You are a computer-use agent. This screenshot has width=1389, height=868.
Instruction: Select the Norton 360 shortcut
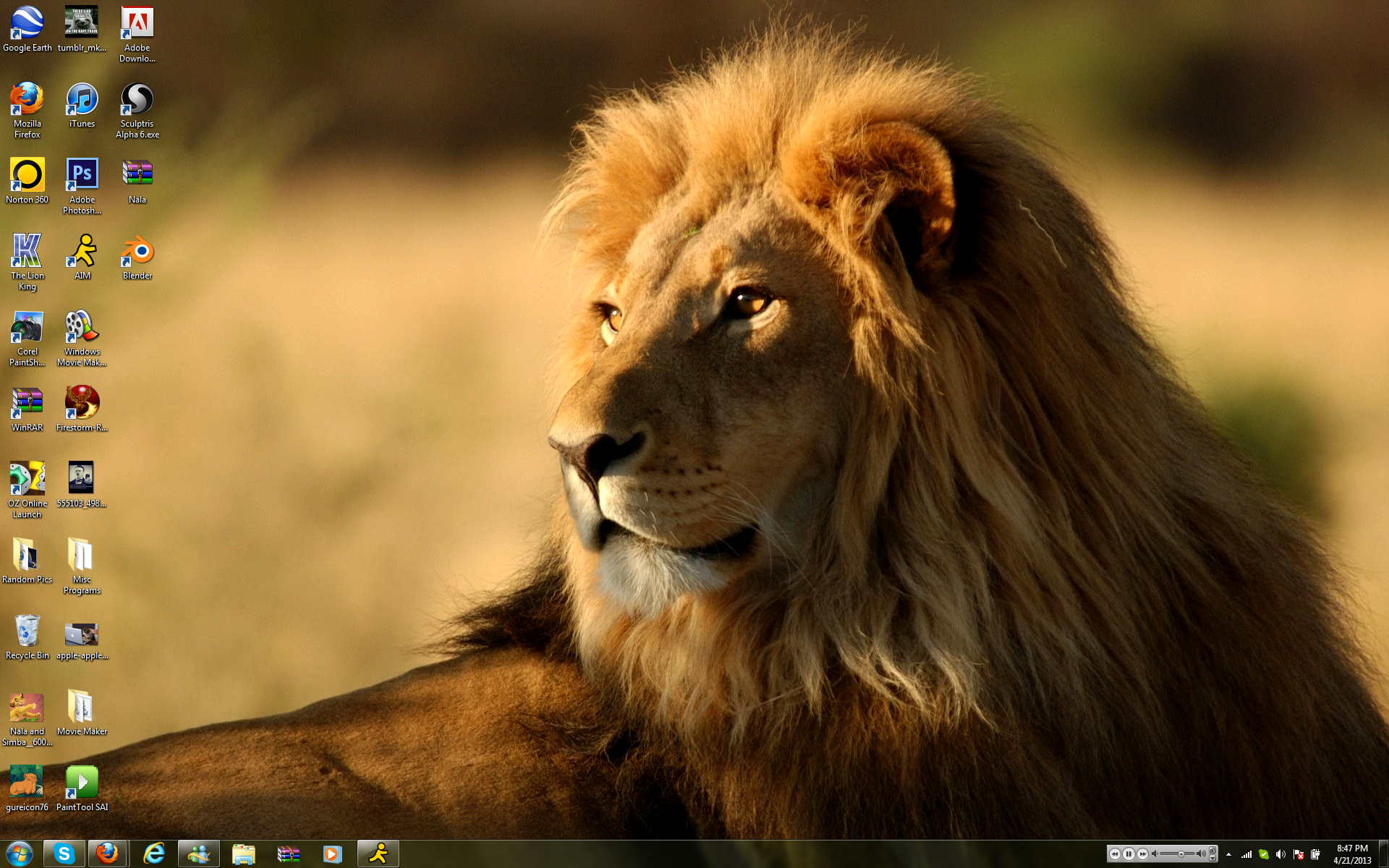pyautogui.click(x=27, y=176)
